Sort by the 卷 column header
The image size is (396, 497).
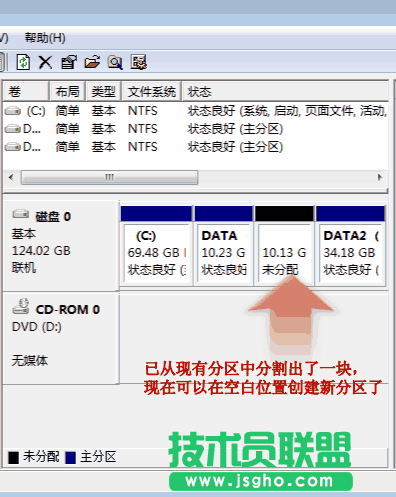pyautogui.click(x=26, y=91)
